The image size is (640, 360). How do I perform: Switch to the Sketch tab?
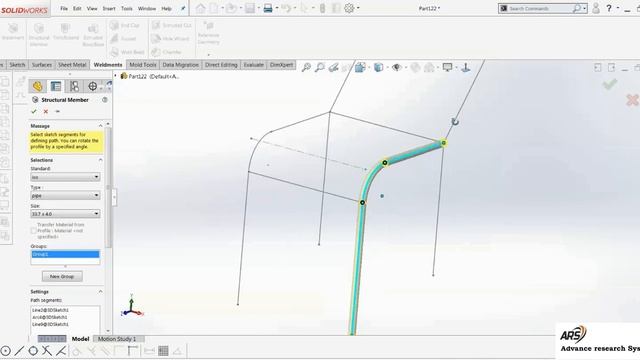(17, 65)
